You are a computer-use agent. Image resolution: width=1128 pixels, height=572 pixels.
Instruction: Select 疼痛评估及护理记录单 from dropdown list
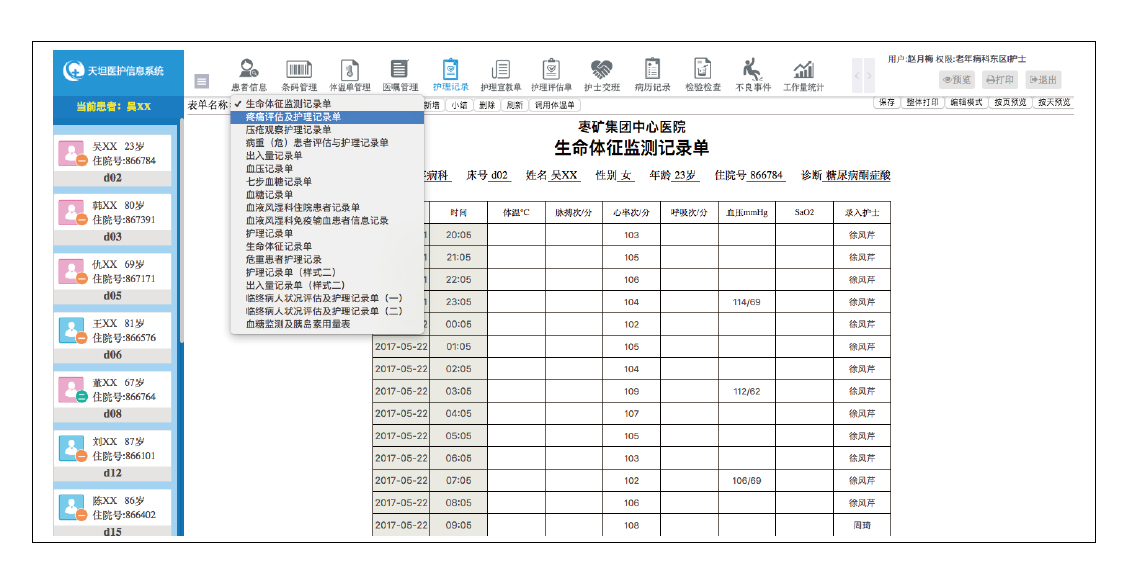pyautogui.click(x=293, y=117)
